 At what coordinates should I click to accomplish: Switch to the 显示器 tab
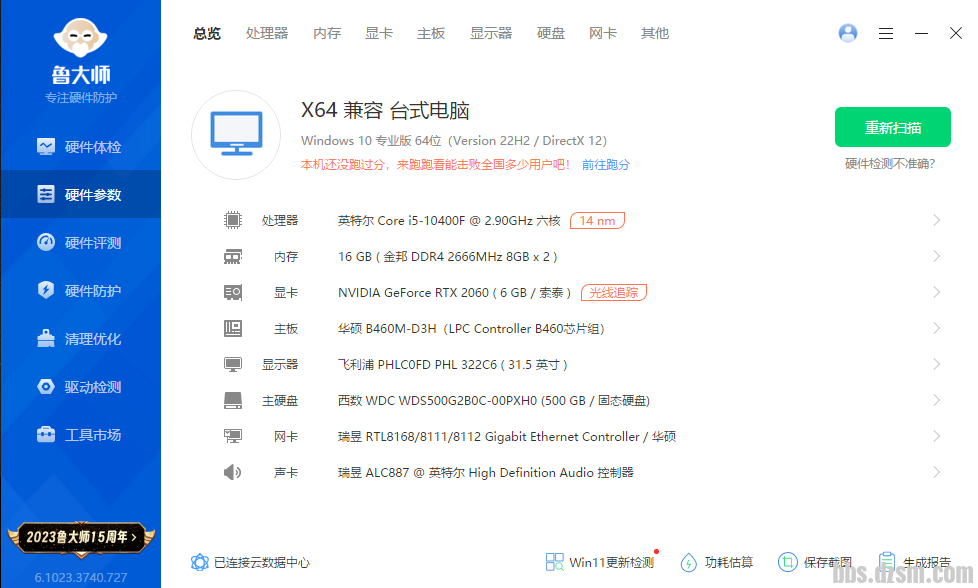[x=491, y=33]
